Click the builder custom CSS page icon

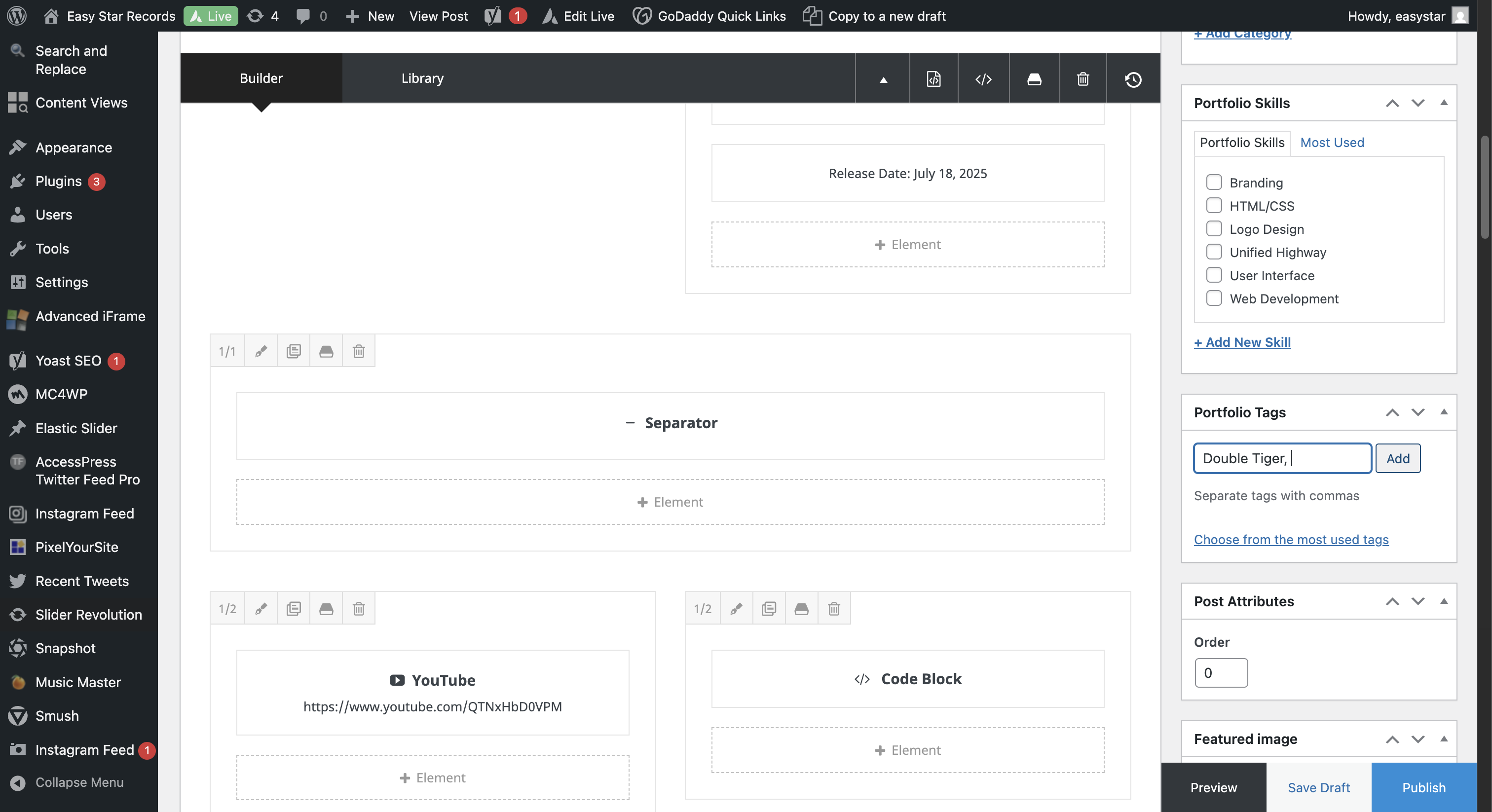pos(933,79)
